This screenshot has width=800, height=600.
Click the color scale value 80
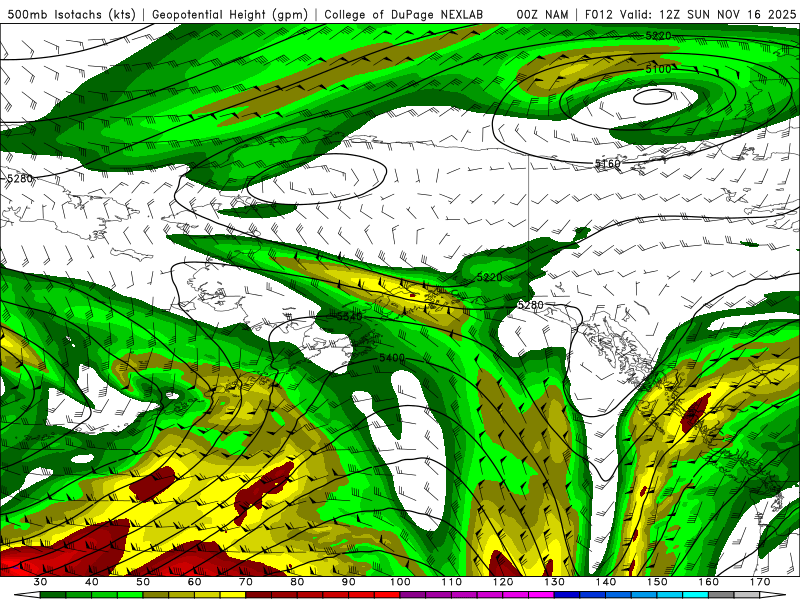(x=297, y=582)
